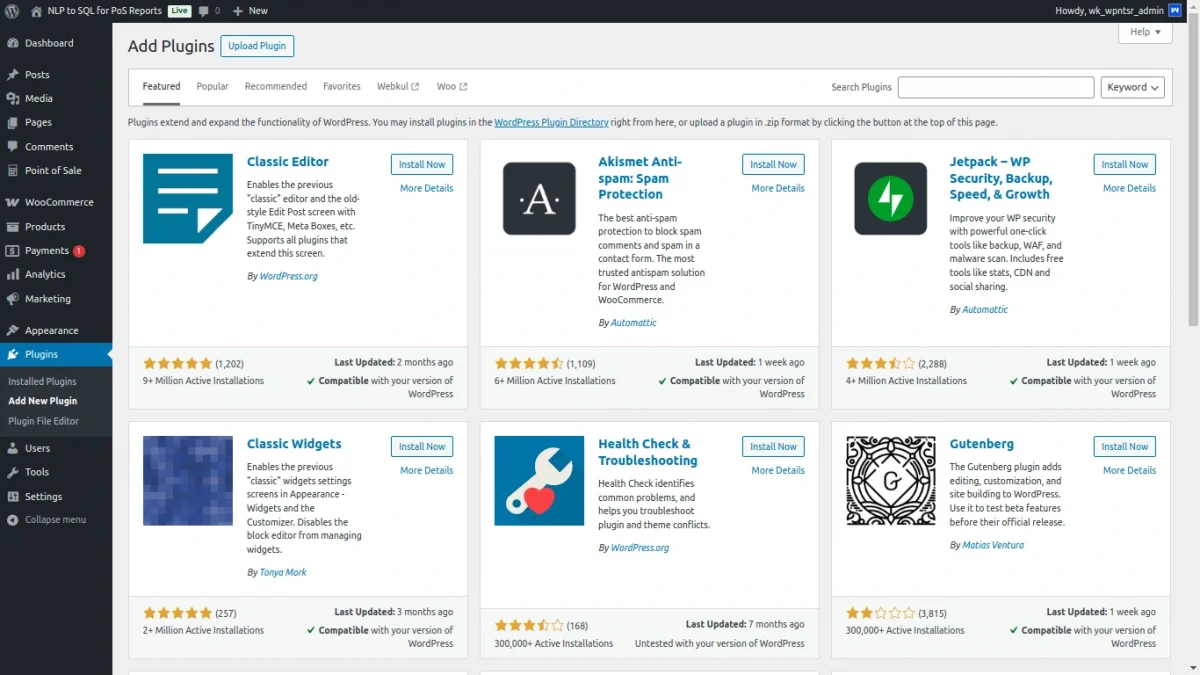Click the Akismet plugin icon
The width and height of the screenshot is (1200, 675).
point(539,199)
